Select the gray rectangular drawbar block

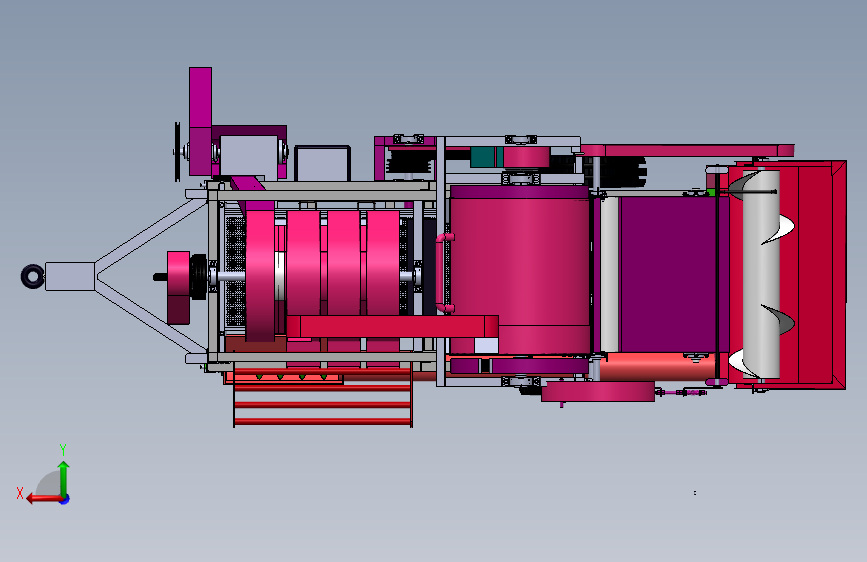(70, 276)
